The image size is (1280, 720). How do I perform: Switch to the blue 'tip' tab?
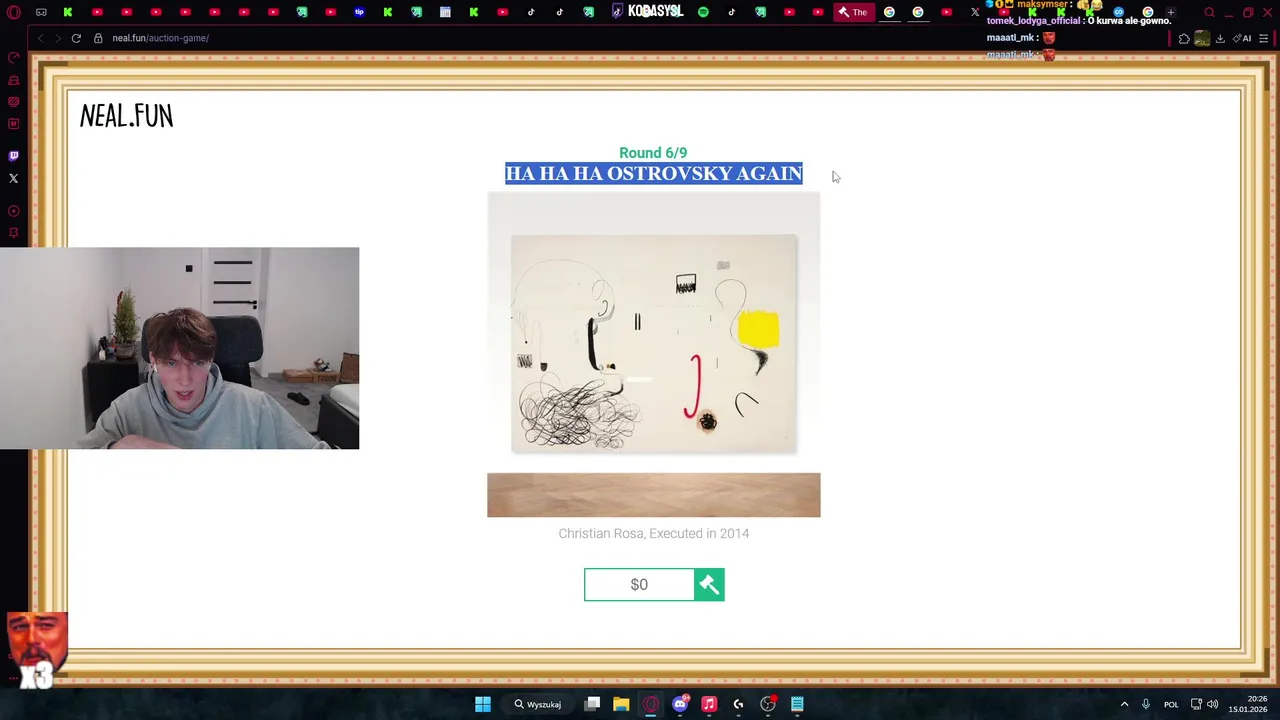(359, 12)
